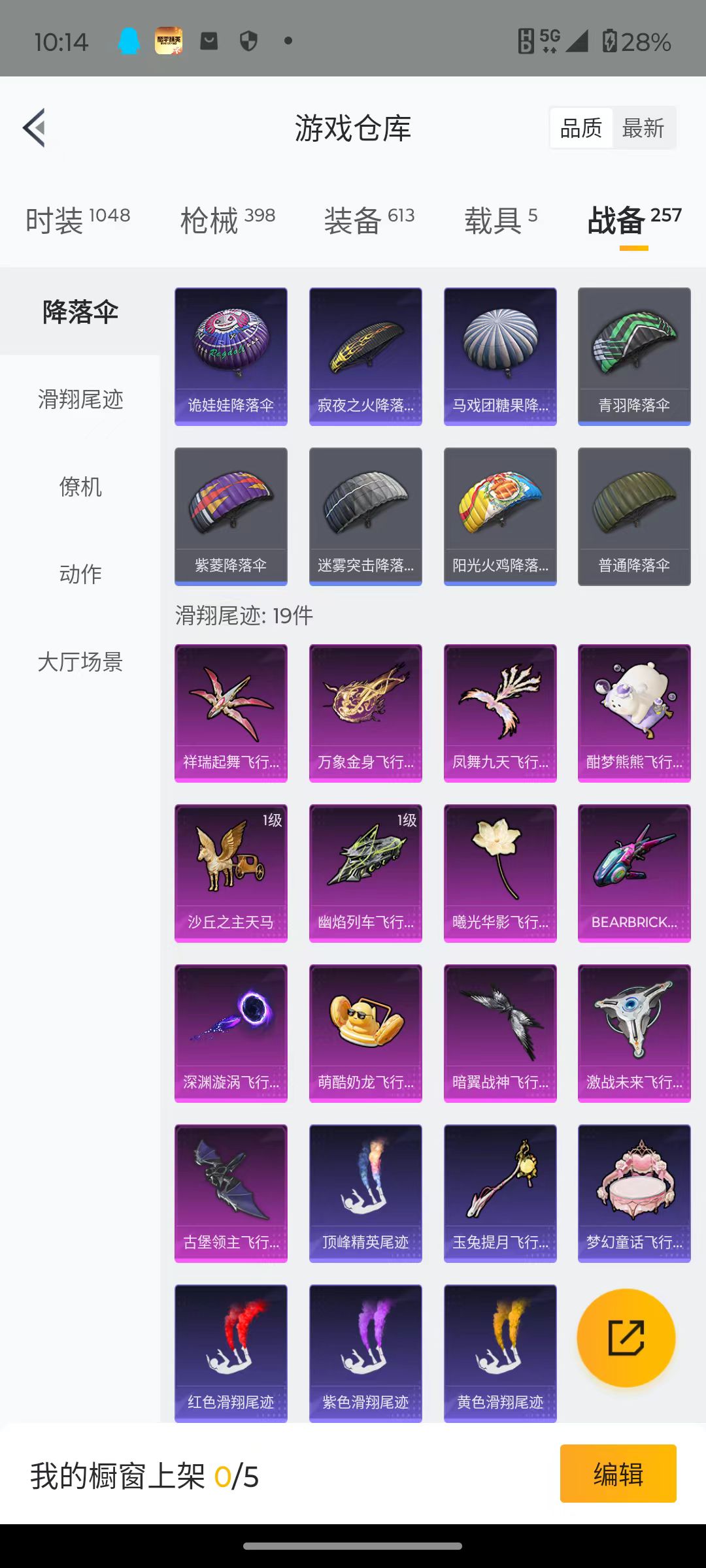Select the 诡娃娃降落伞 parachute item
706x1568 pixels.
pos(231,357)
